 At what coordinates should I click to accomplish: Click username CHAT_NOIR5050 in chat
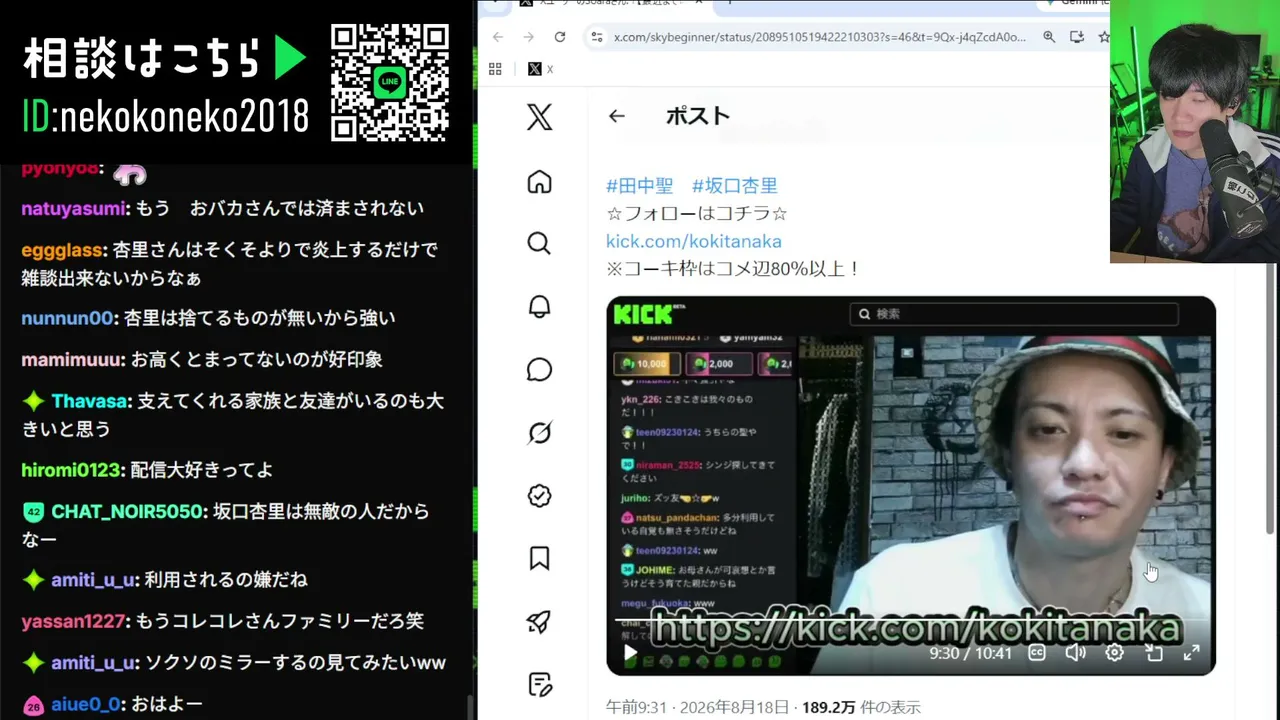(127, 511)
